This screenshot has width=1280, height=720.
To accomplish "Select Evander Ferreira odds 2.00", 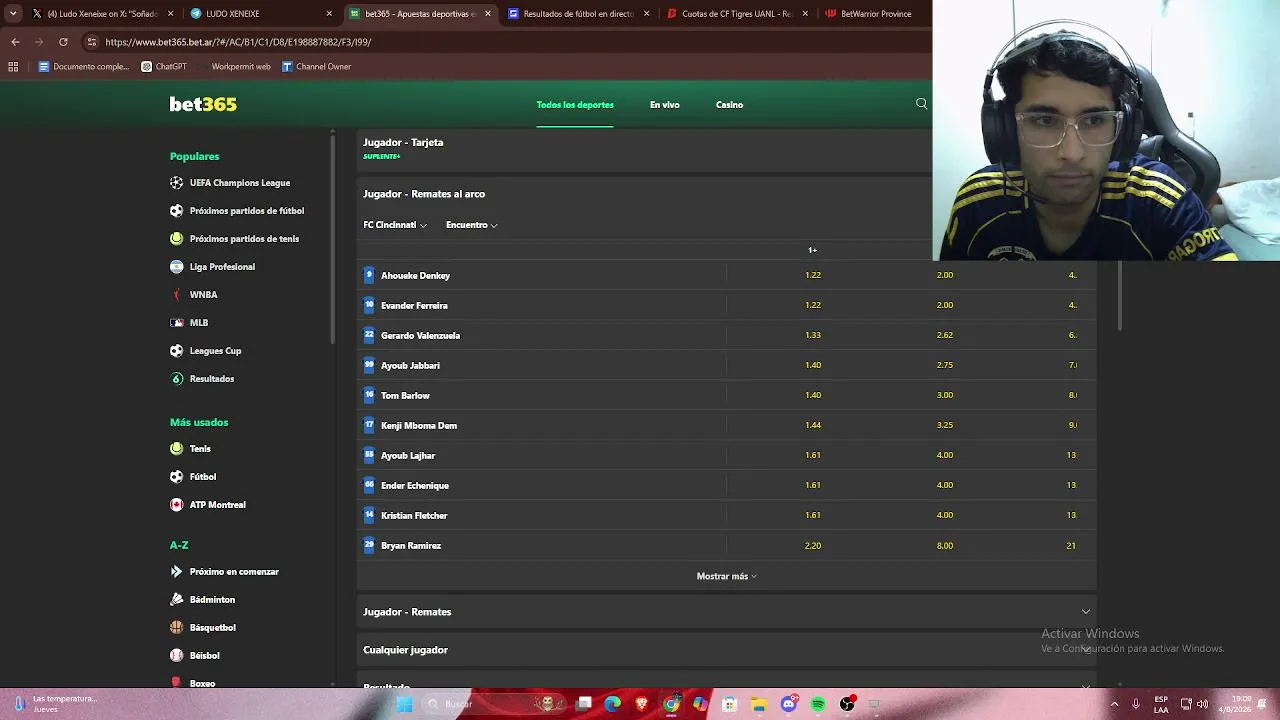I will point(945,305).
